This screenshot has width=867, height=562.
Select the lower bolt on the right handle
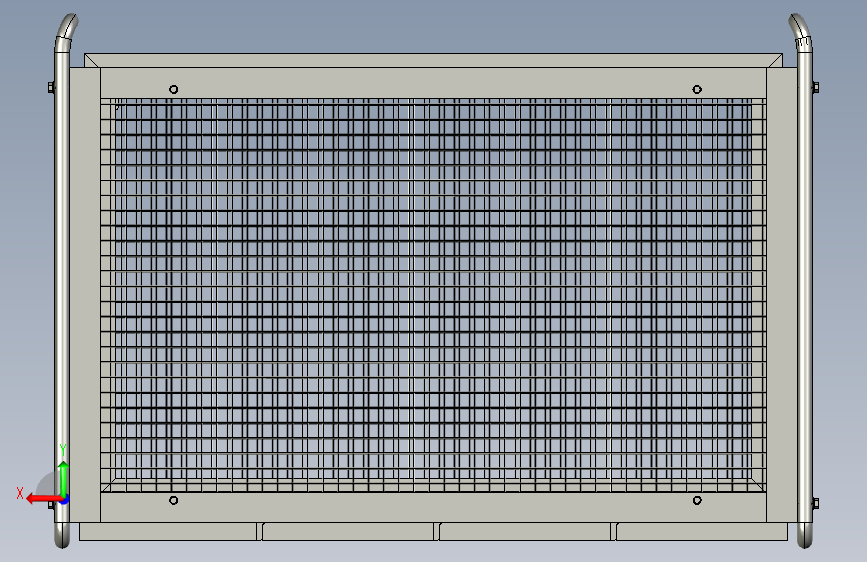click(x=816, y=503)
